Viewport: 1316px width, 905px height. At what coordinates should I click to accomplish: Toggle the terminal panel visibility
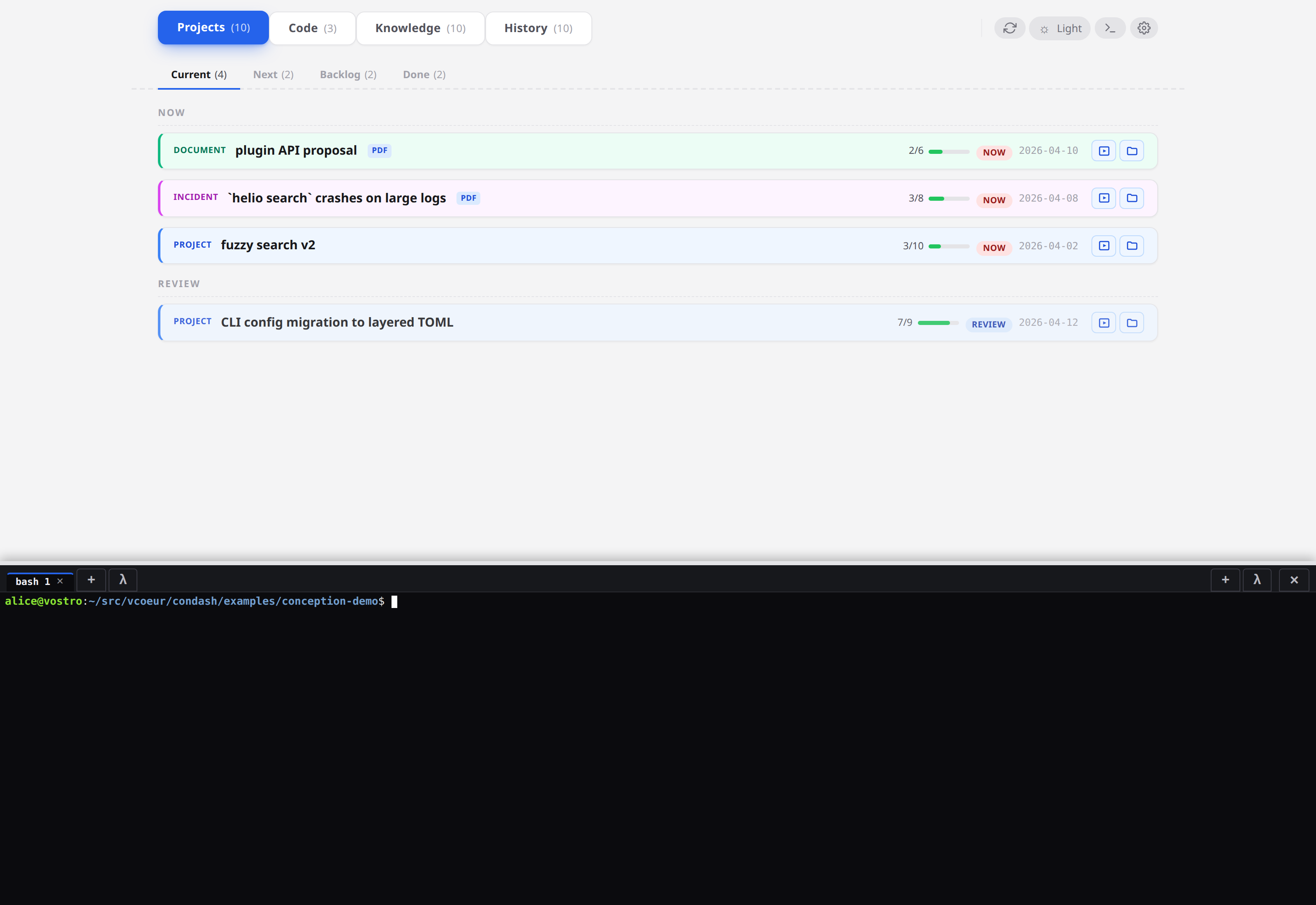[x=1110, y=28]
